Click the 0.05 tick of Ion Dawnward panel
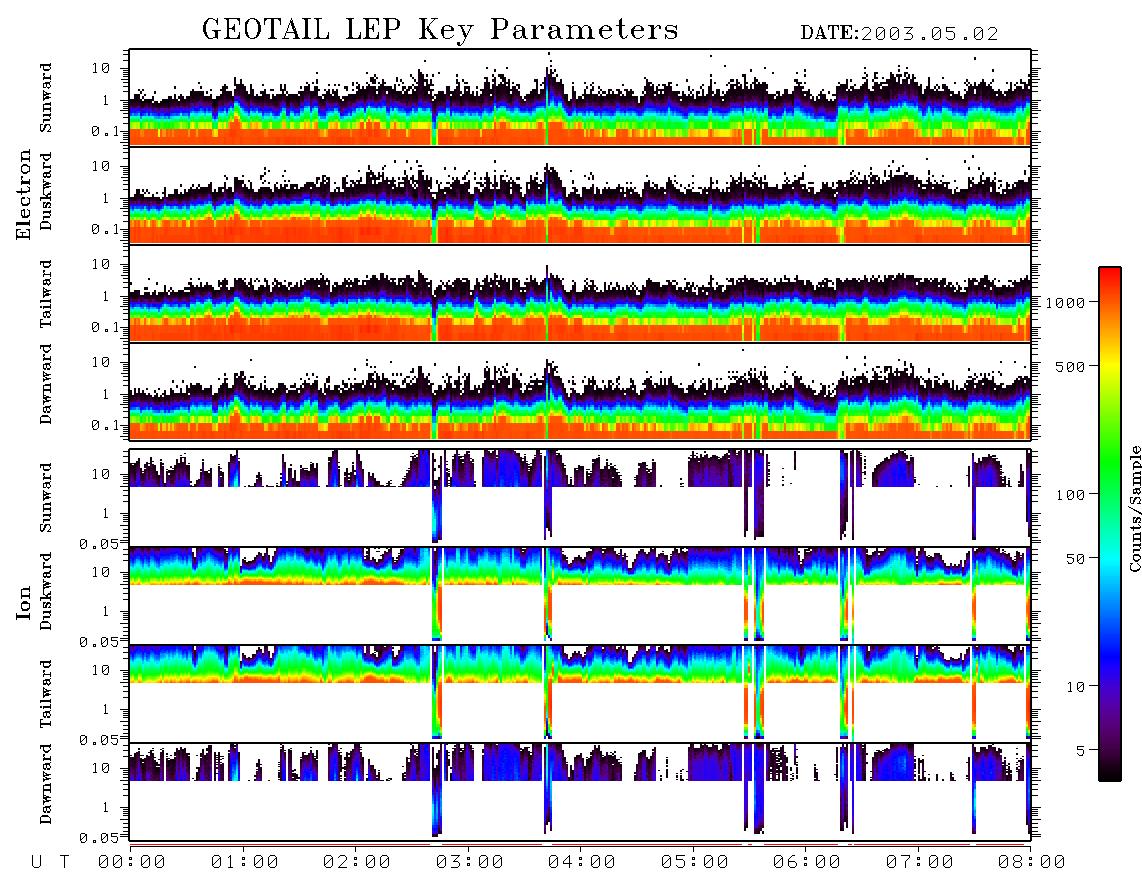Screen dimensions: 1142x880 coord(98,838)
